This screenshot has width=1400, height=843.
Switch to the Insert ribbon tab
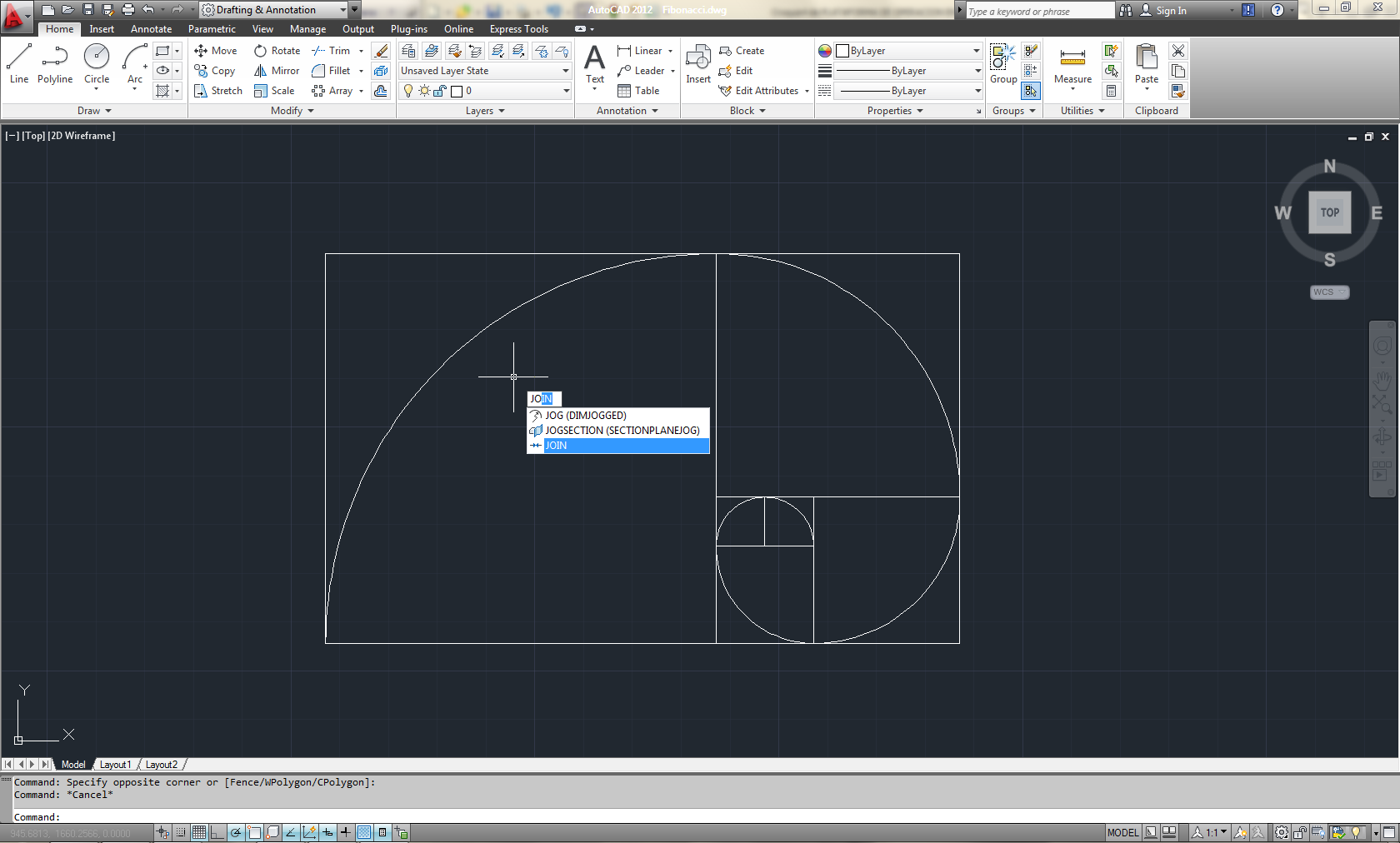click(x=102, y=29)
